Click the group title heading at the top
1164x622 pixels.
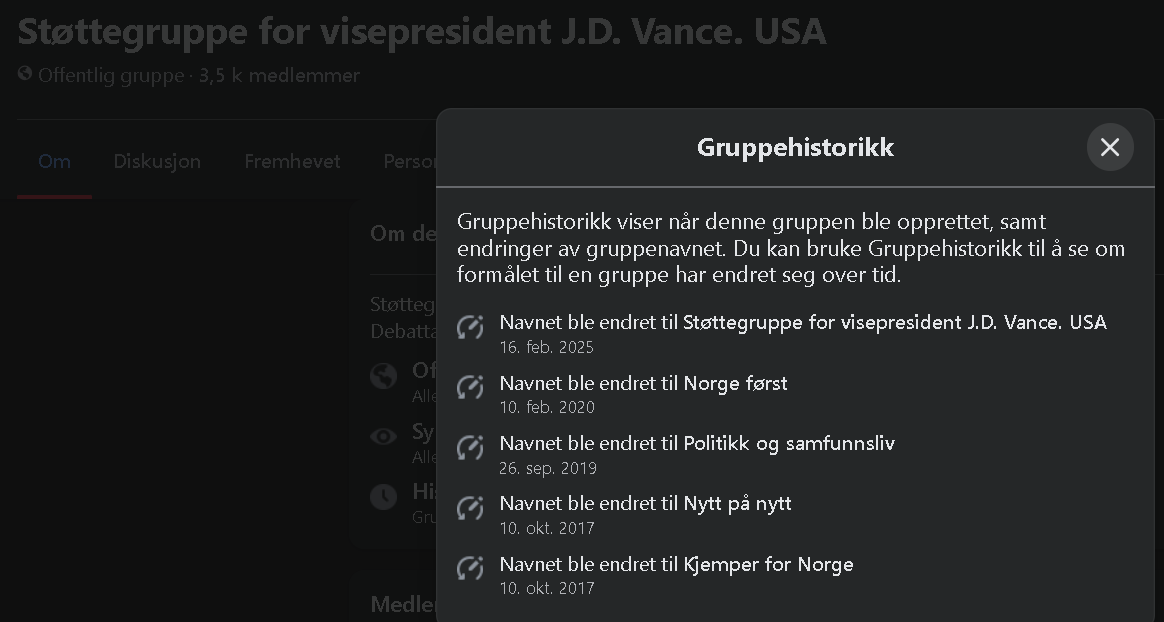pos(421,32)
